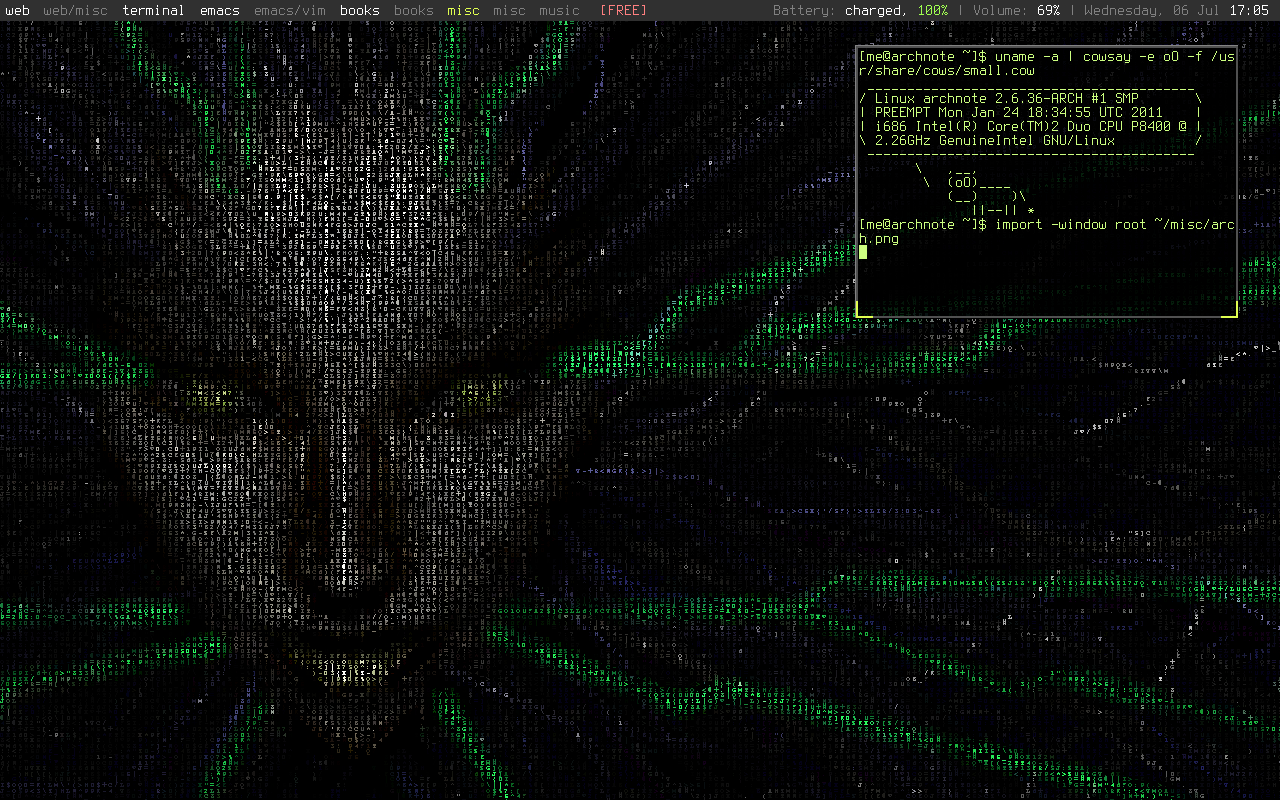Viewport: 1280px width, 800px height.
Task: Click the dimmed grey misc workspace tag
Action: (509, 11)
